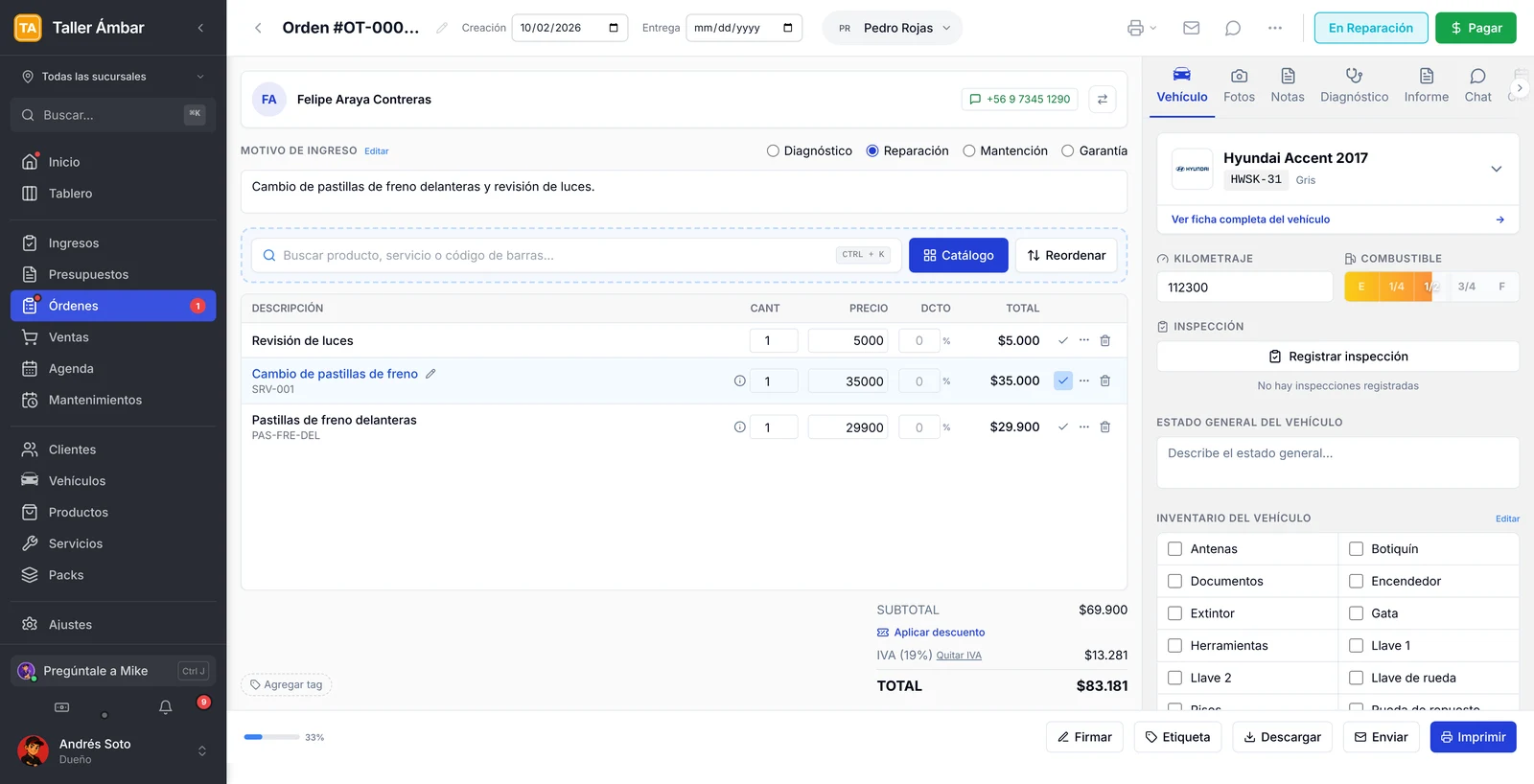This screenshot has width=1534, height=784.
Task: Open Presupuestos in sidebar
Action: (x=113, y=274)
